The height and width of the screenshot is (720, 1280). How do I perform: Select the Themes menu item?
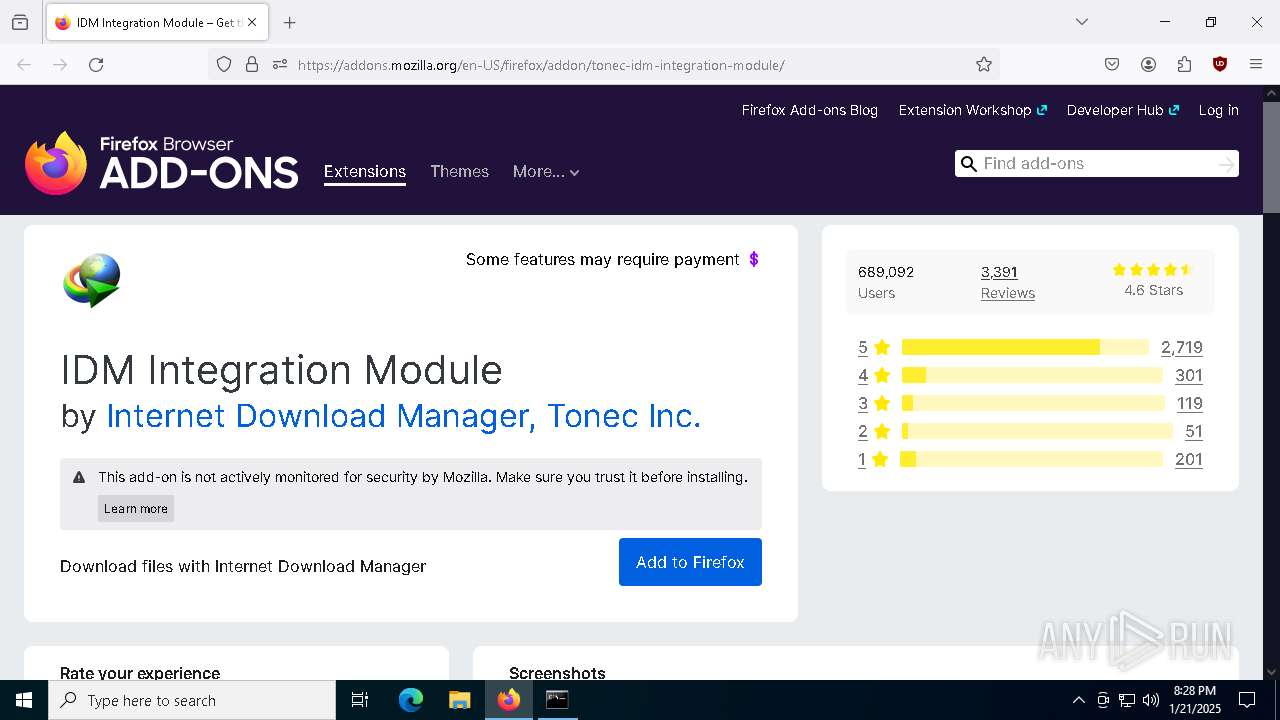tap(459, 172)
